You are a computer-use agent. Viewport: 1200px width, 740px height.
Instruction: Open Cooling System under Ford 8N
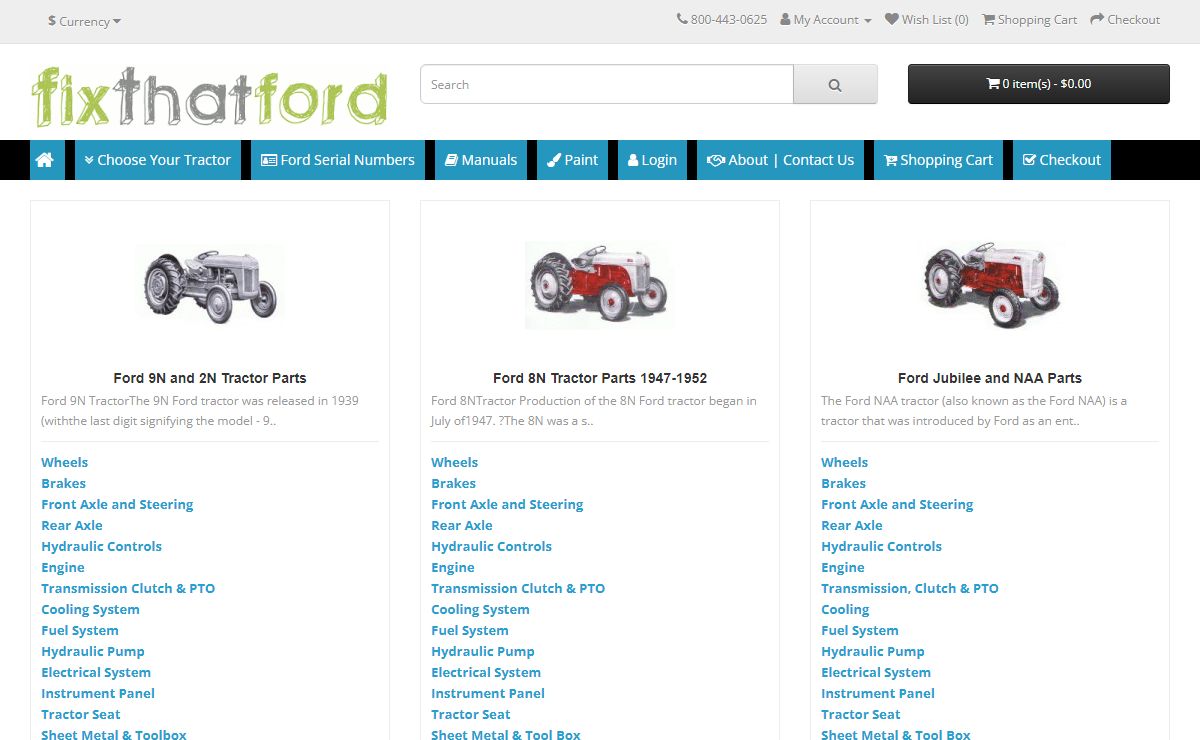pos(480,609)
